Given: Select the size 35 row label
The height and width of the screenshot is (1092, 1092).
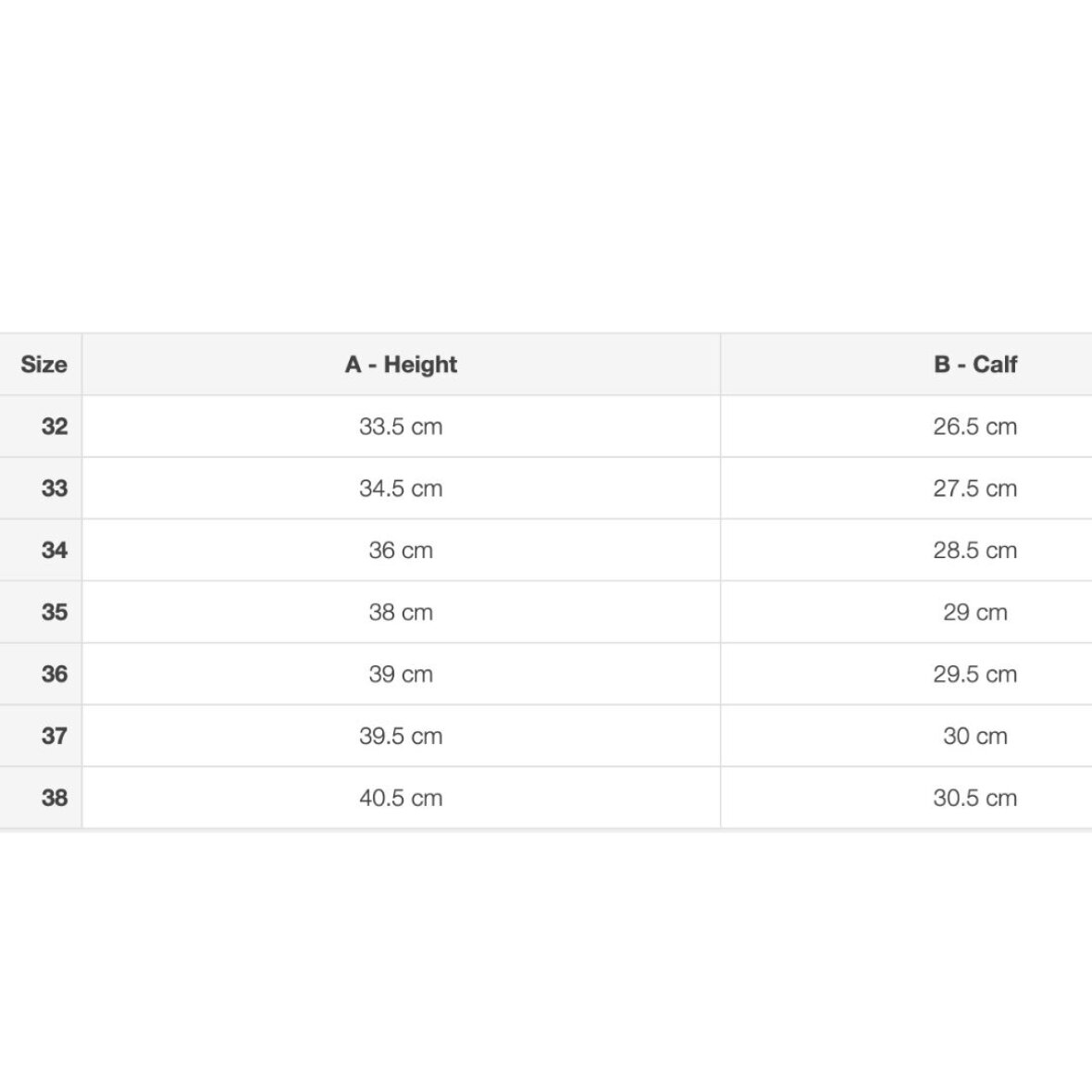Looking at the screenshot, I should click(x=54, y=613).
